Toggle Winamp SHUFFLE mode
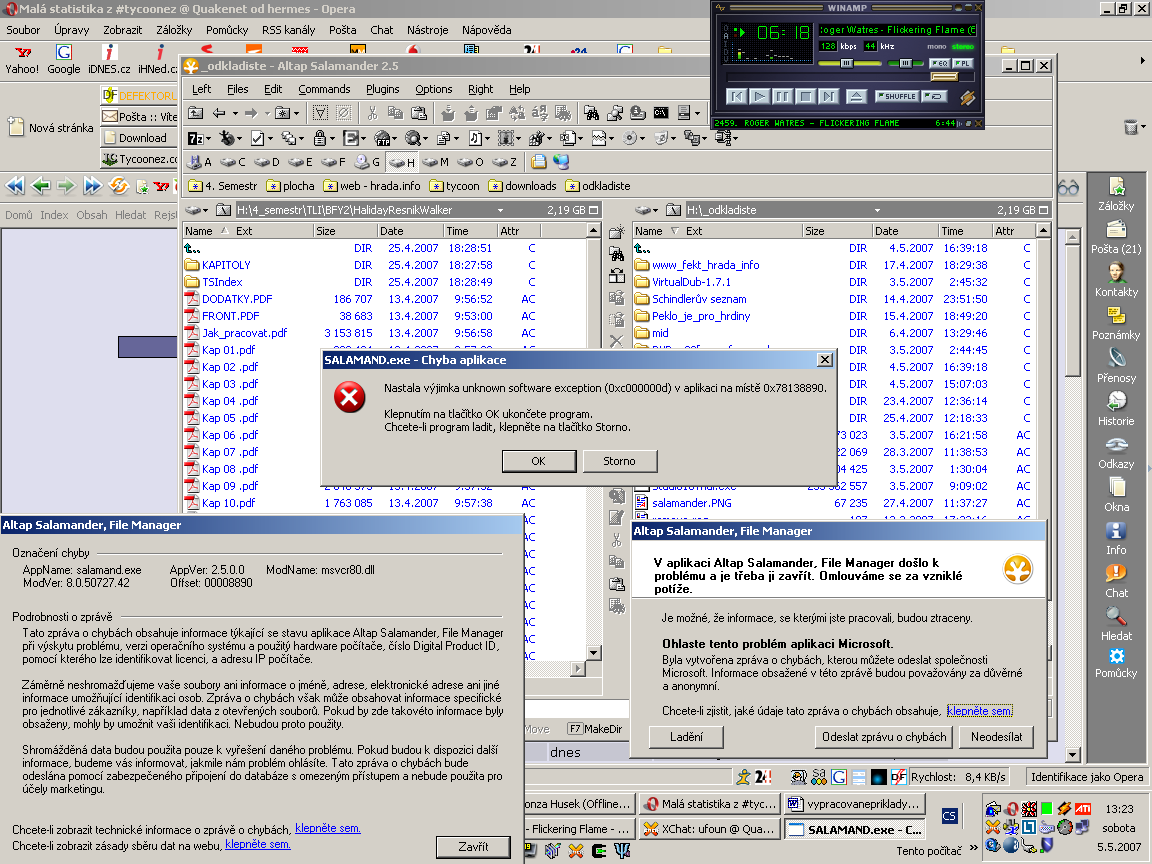1152x864 pixels. point(896,96)
